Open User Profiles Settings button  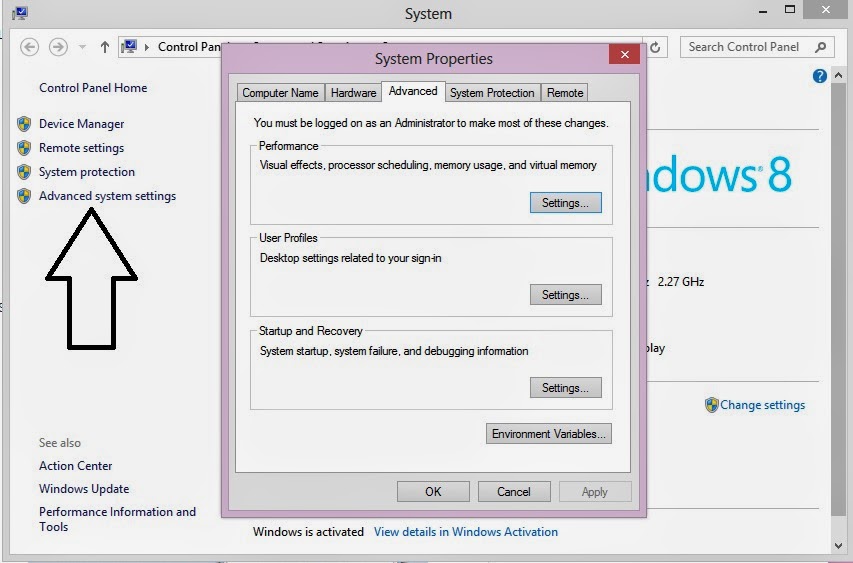(566, 295)
